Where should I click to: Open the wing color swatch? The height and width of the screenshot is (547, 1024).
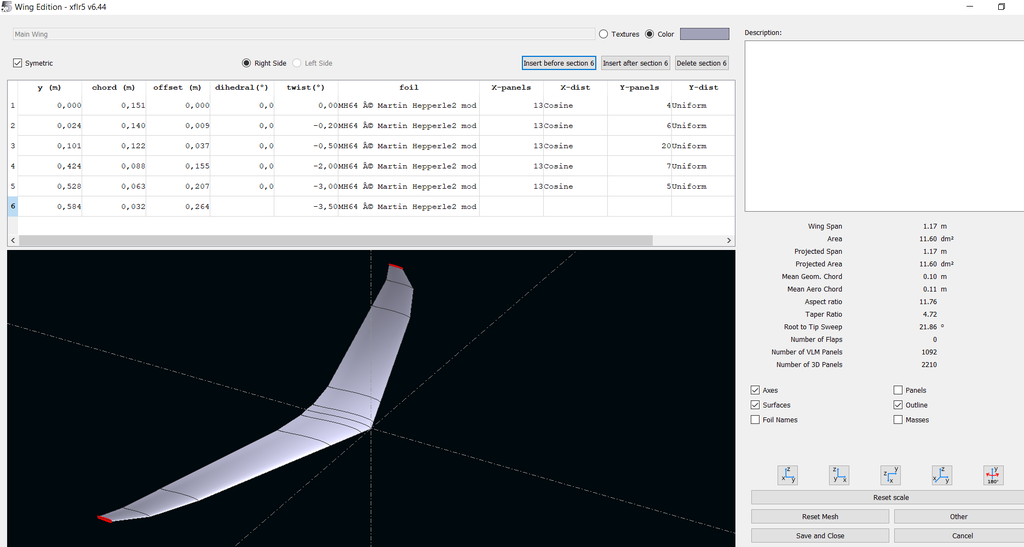point(705,34)
